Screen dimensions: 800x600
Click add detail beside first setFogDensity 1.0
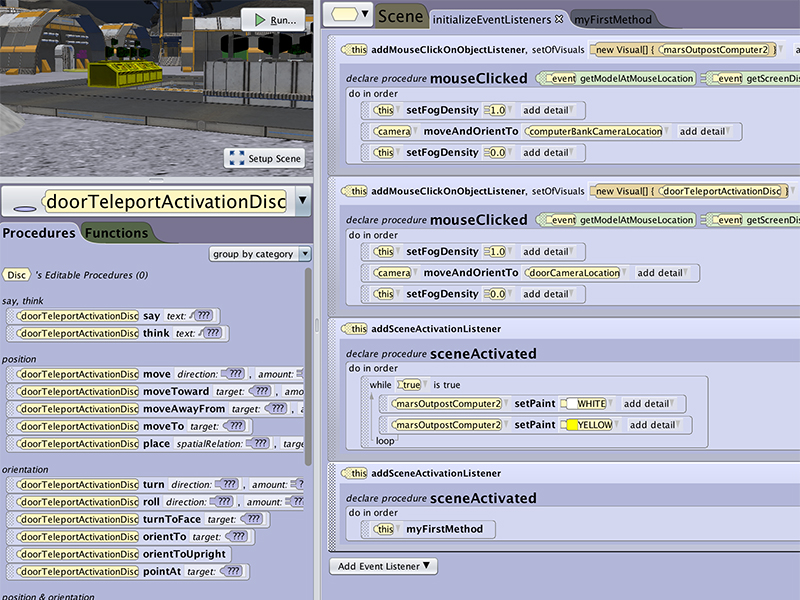(549, 110)
